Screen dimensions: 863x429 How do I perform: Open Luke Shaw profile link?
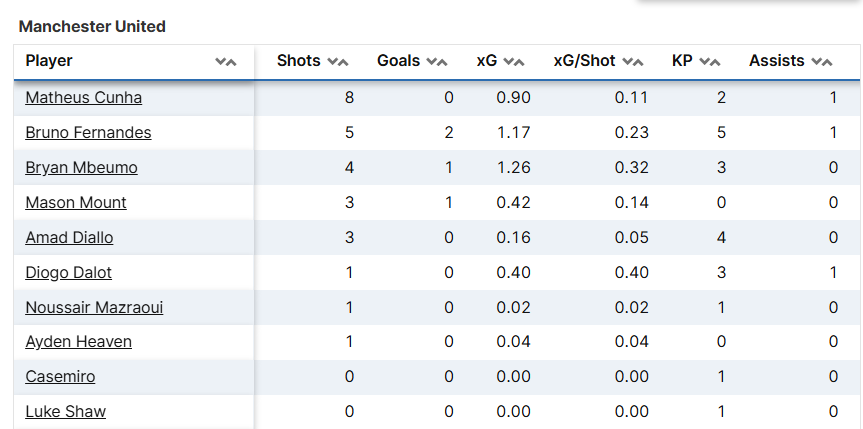65,412
